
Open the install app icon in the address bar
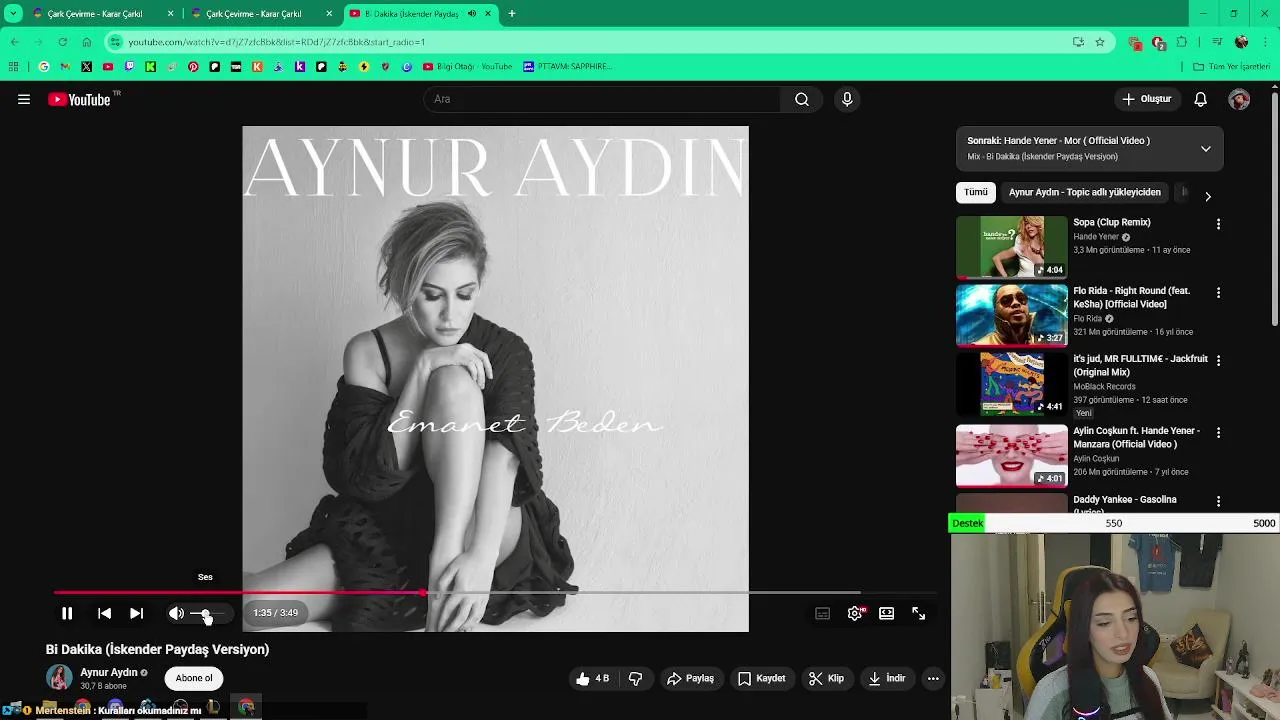point(1078,42)
